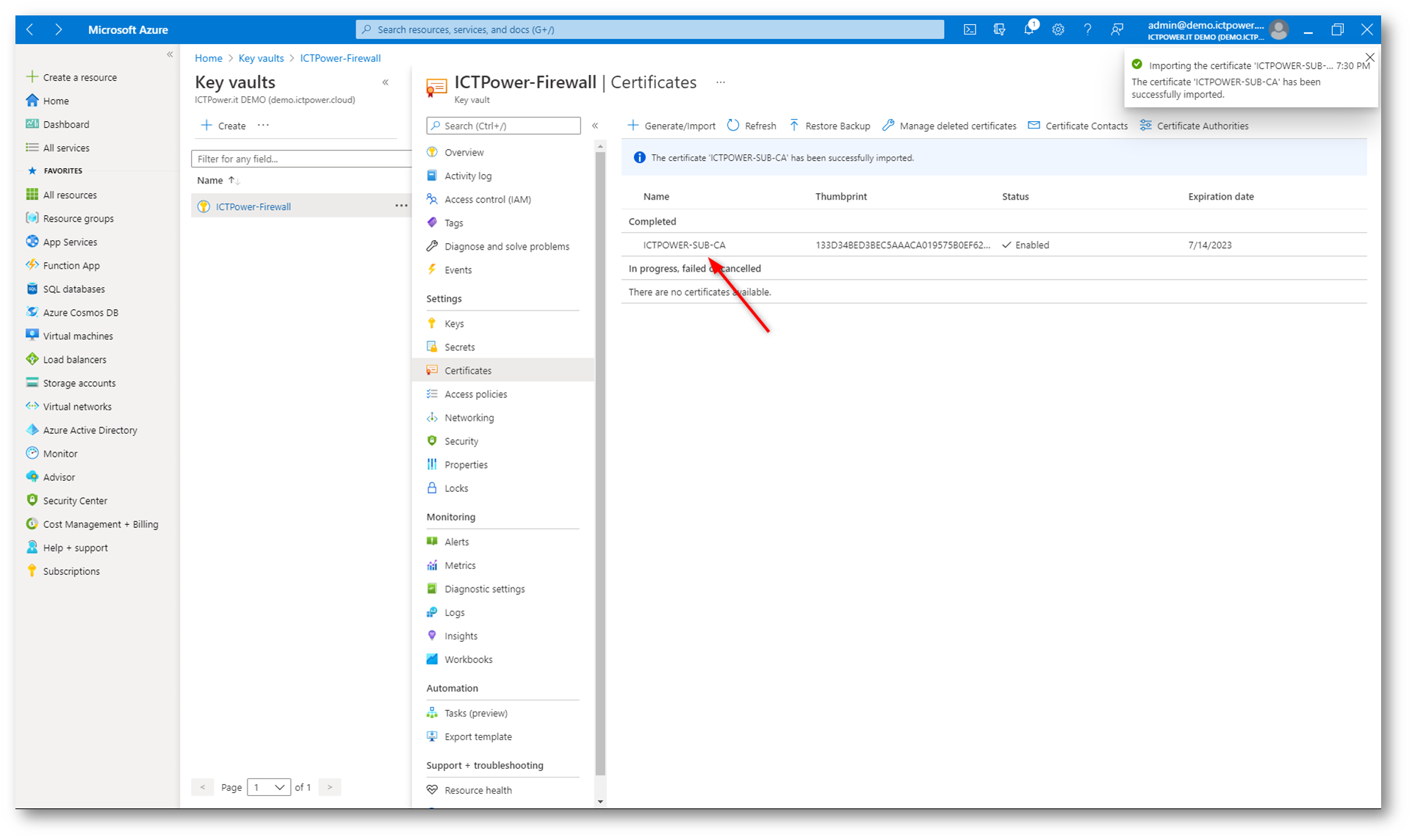The image size is (1412, 840).
Task: Click the Function App icon
Action: pyautogui.click(x=32, y=265)
